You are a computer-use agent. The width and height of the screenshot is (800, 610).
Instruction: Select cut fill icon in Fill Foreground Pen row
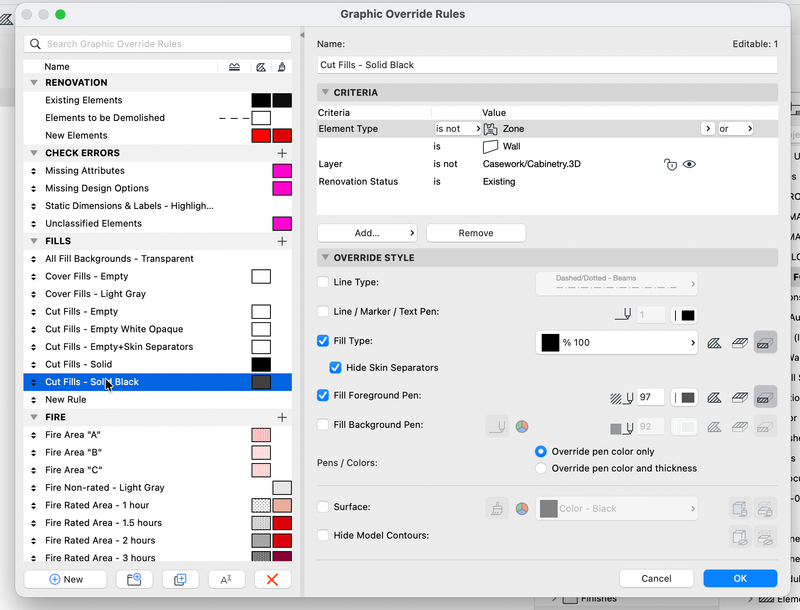coord(765,397)
